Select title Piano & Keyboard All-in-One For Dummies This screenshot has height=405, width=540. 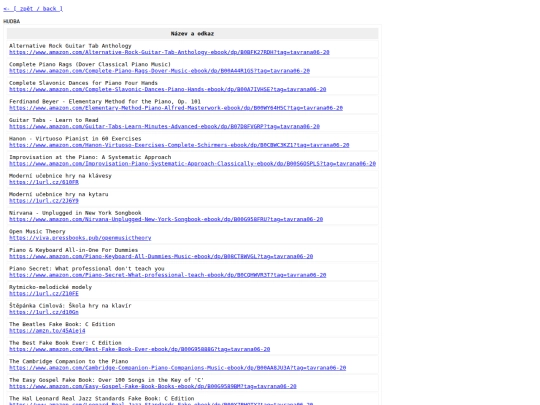pos(73,250)
